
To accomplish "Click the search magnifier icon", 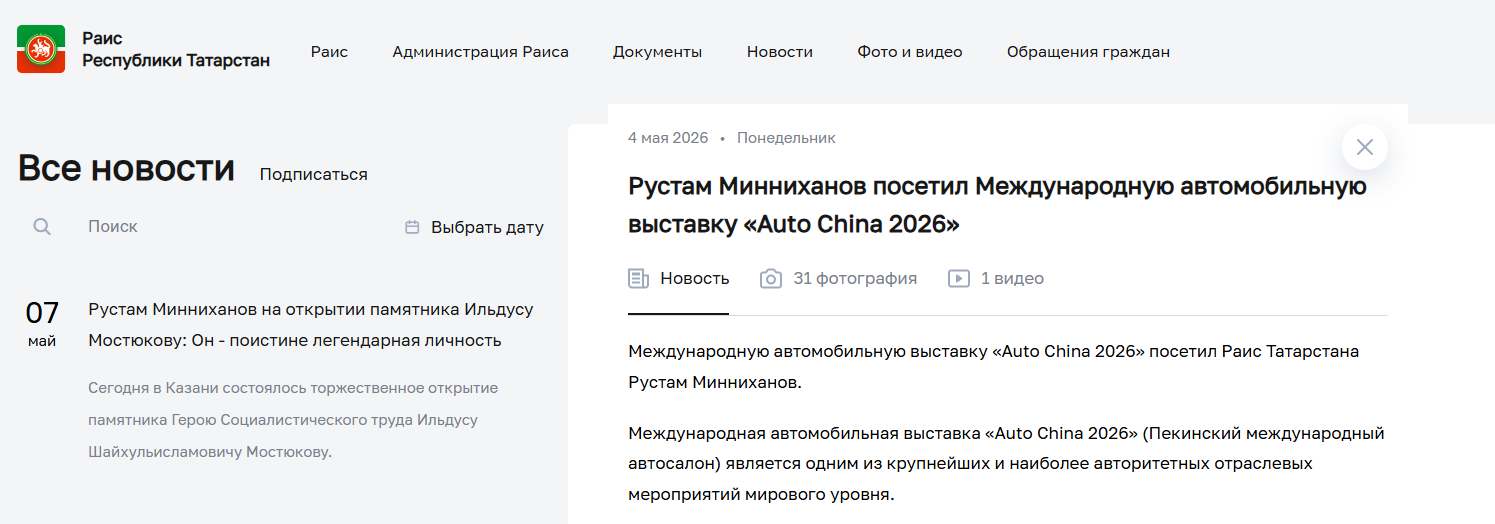I will (42, 227).
